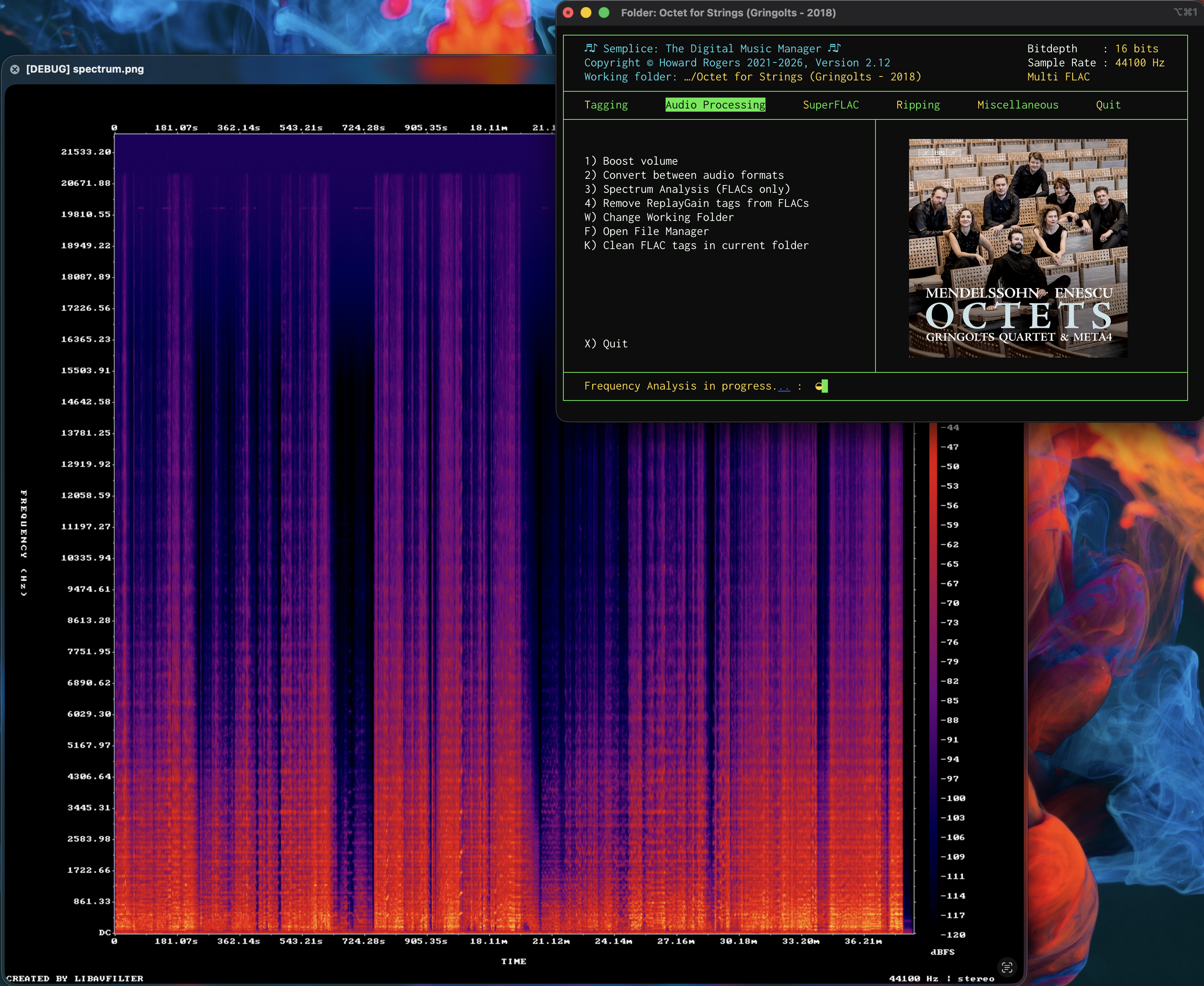Click the Live Text scan icon

(1007, 967)
